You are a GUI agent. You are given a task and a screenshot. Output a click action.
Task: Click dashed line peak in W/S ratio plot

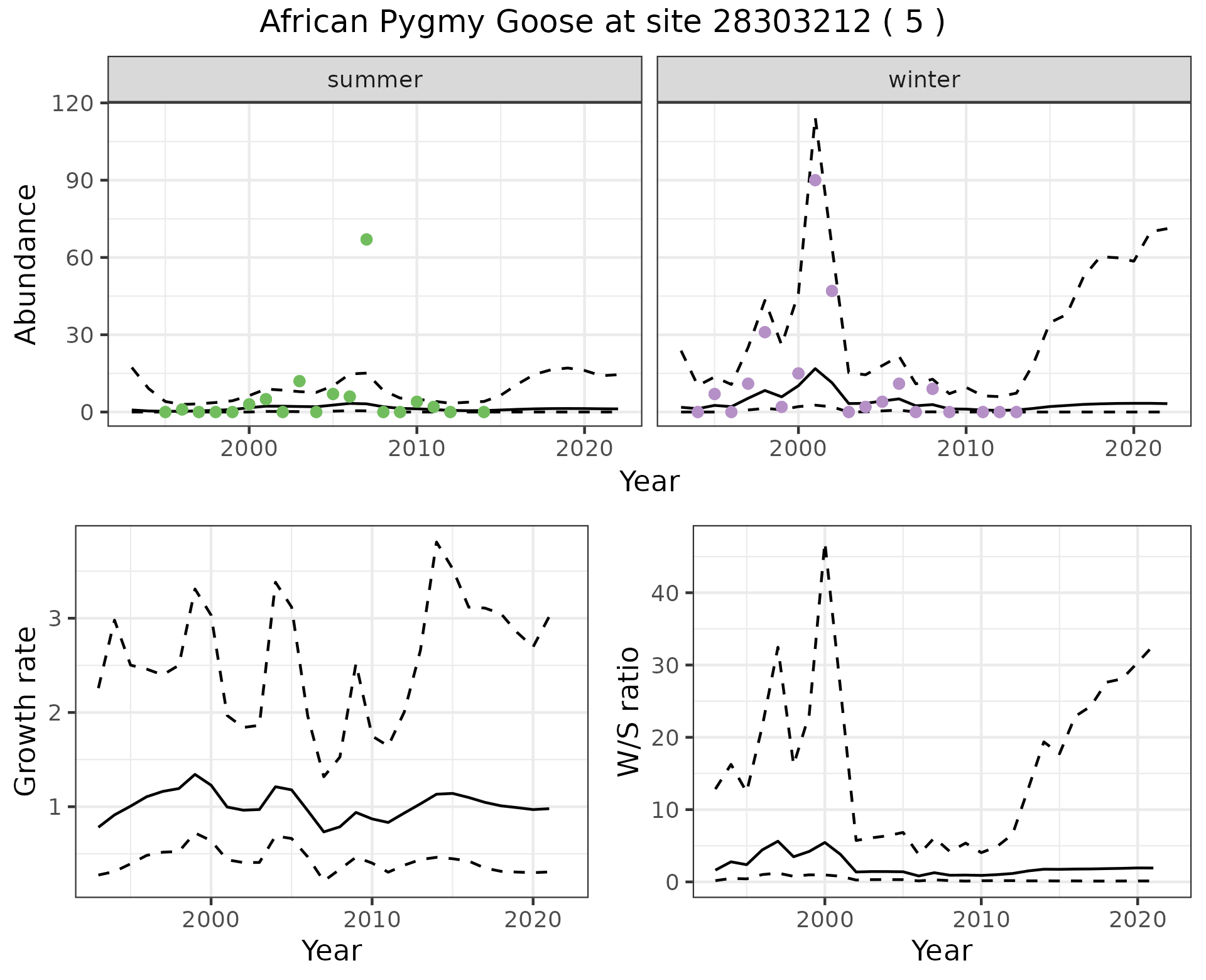click(825, 548)
